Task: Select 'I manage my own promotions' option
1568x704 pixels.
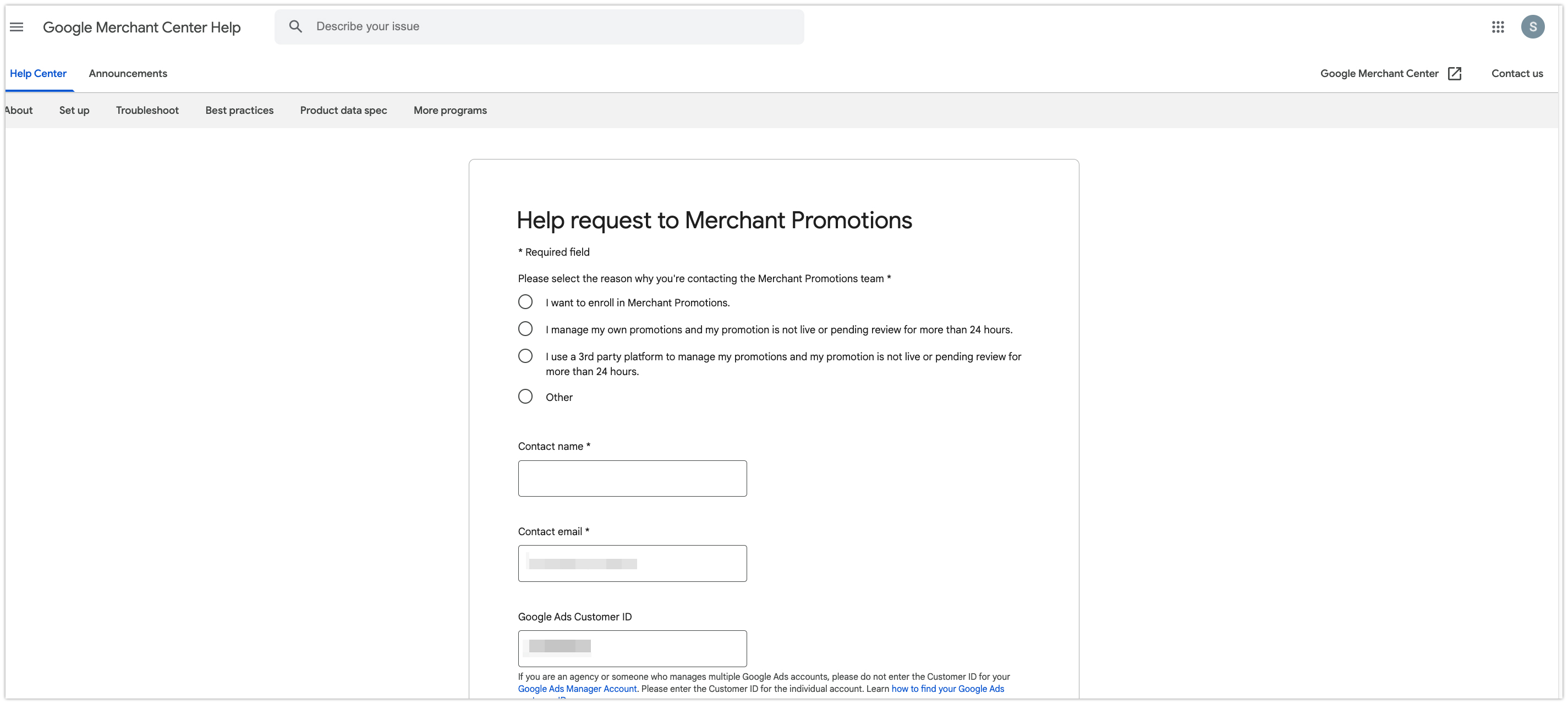Action: coord(525,328)
